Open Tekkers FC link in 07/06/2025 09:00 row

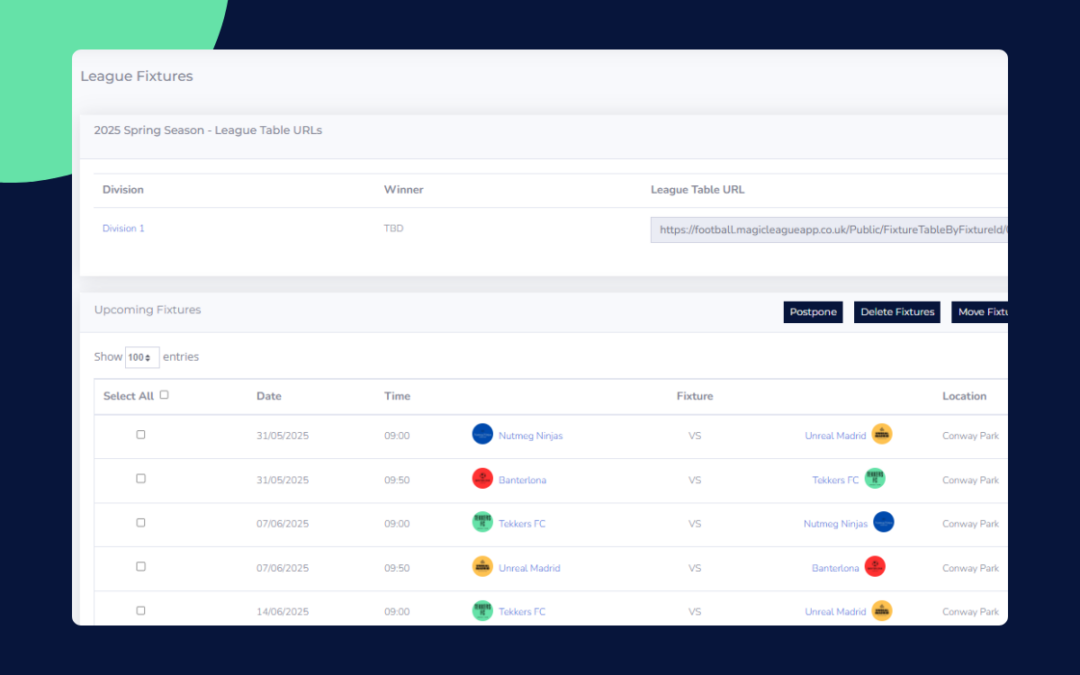click(521, 524)
